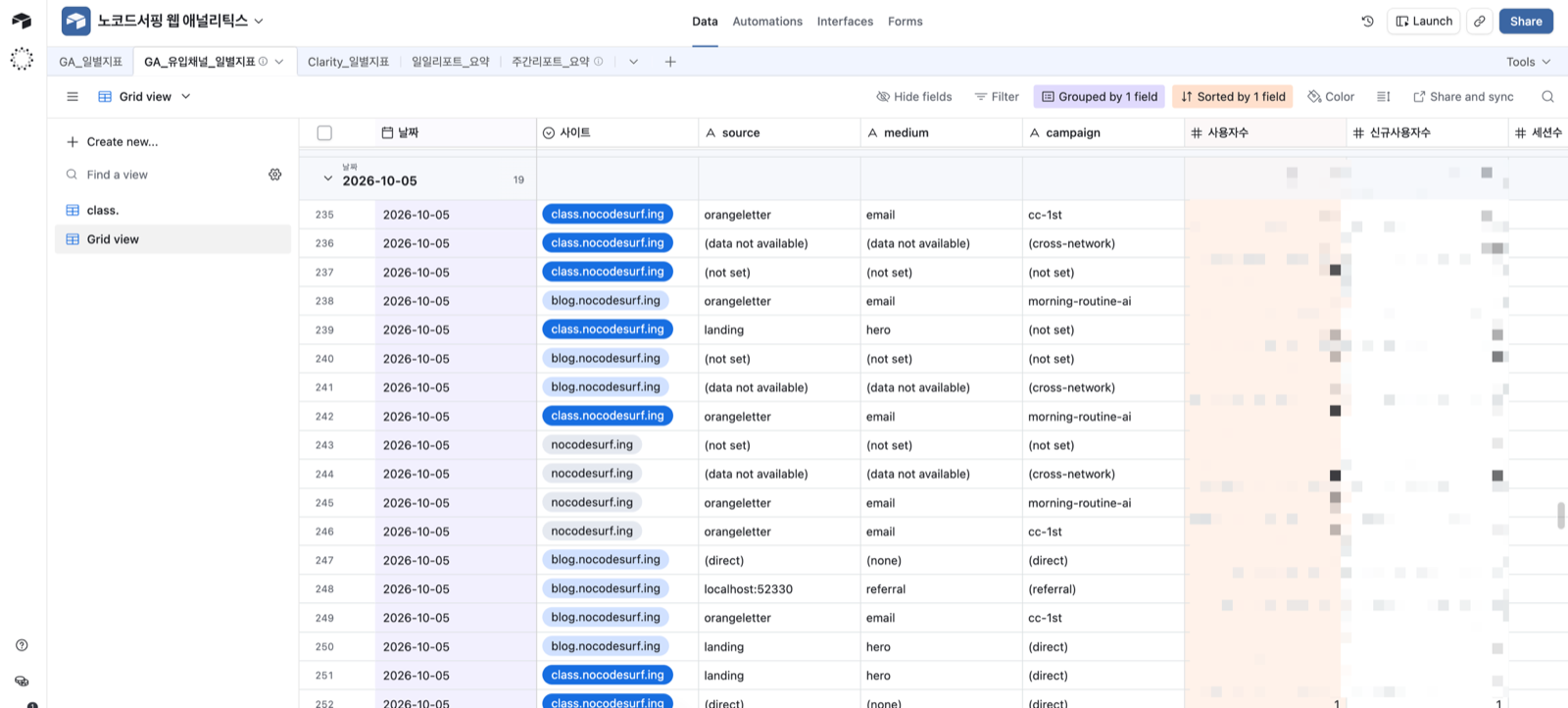Open the Tools dropdown menu
Viewport: 1568px width, 708px height.
1528,62
